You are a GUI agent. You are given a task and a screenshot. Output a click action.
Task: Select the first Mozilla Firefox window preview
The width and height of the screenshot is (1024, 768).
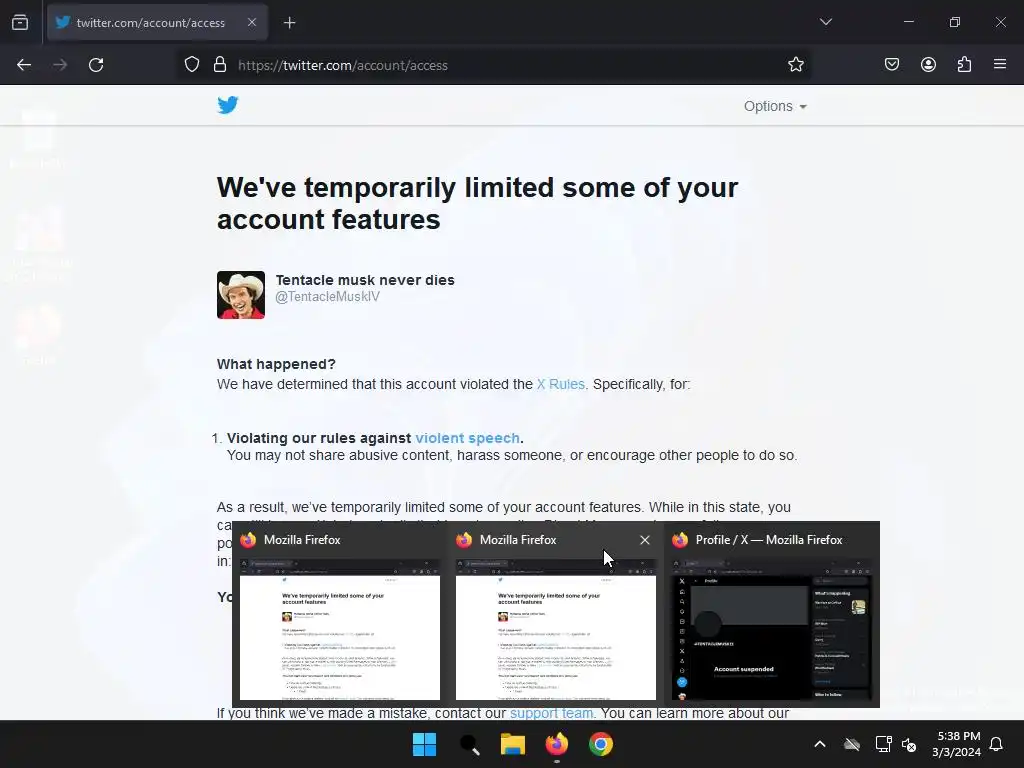pyautogui.click(x=340, y=615)
